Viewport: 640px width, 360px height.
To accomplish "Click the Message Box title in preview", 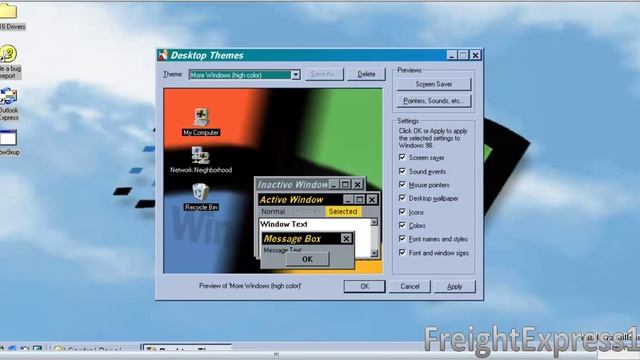I will 292,238.
